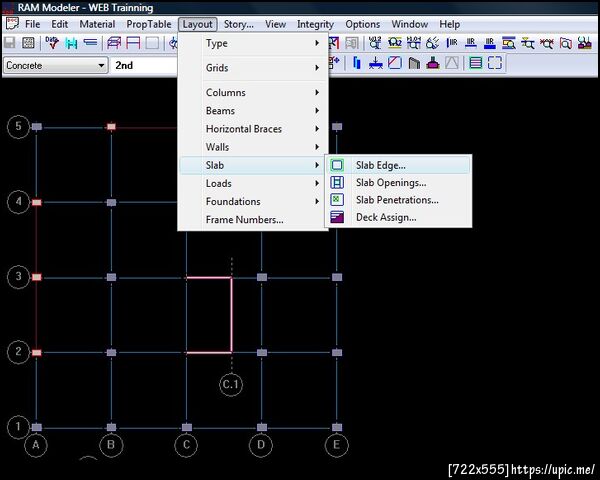Click grid bubble A at bottom
The image size is (600, 480).
point(36,445)
